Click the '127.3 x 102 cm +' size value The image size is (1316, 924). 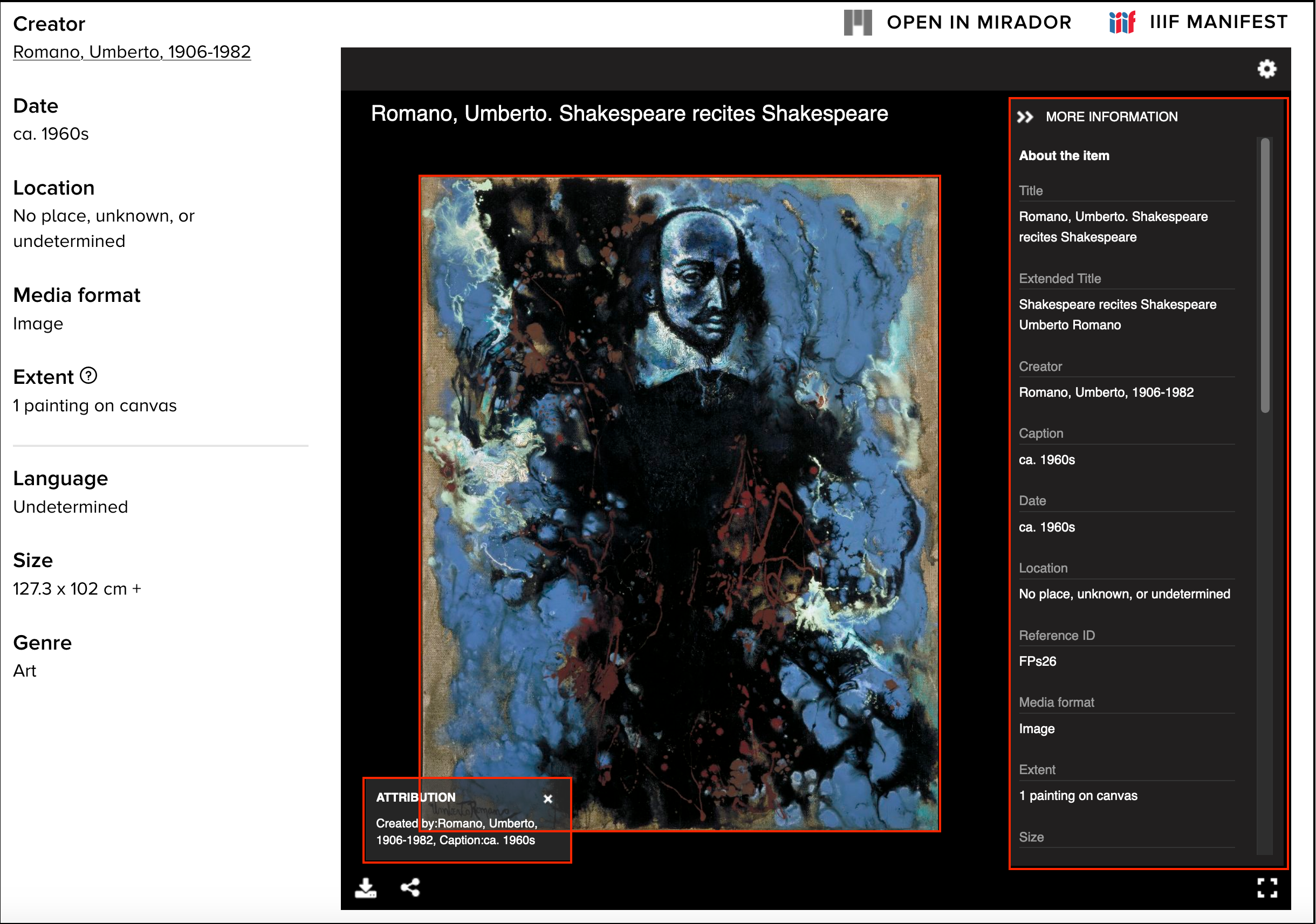[x=77, y=589]
